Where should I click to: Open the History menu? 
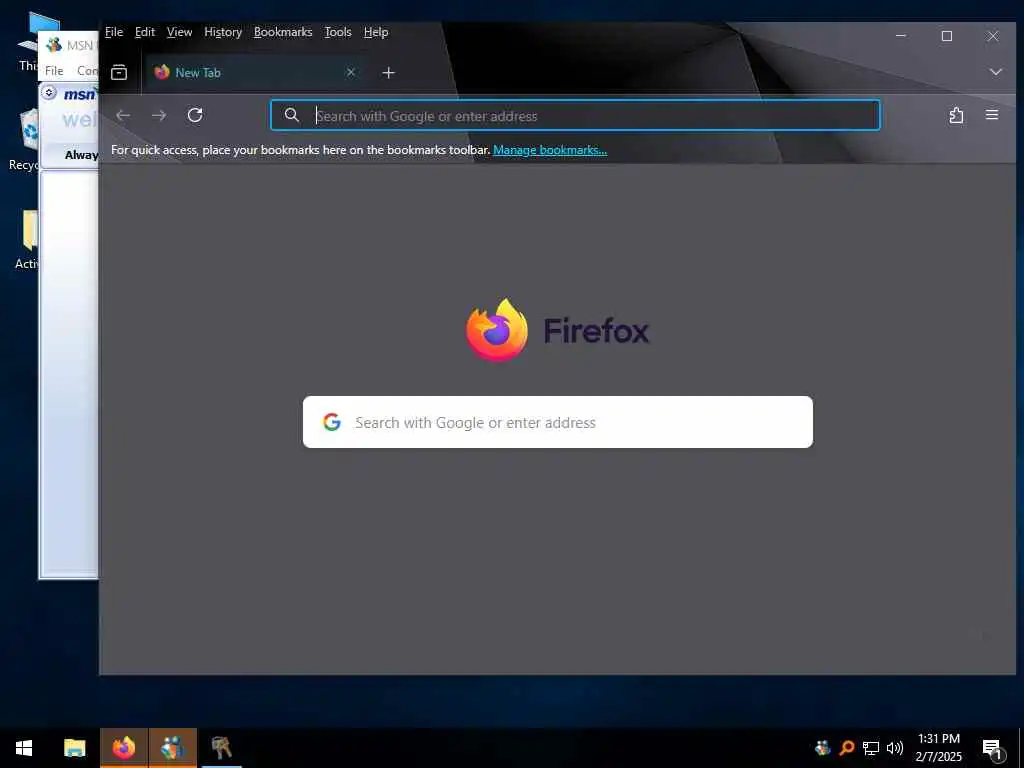click(x=223, y=32)
